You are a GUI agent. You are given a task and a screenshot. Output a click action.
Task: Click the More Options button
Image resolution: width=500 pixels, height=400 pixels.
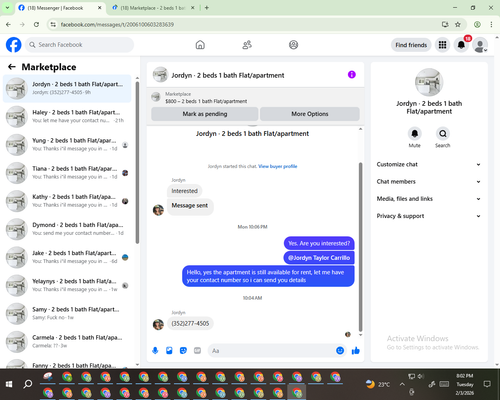310,114
